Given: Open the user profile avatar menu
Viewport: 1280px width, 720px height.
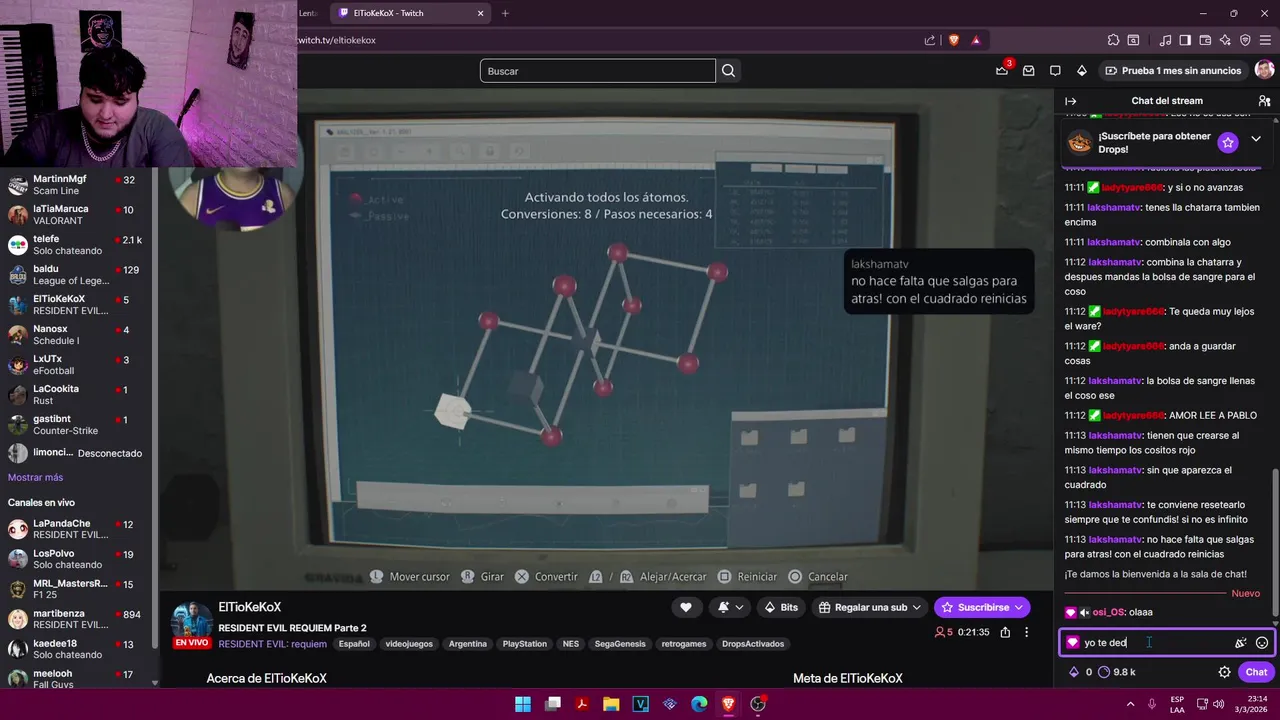Looking at the screenshot, I should (x=1264, y=70).
